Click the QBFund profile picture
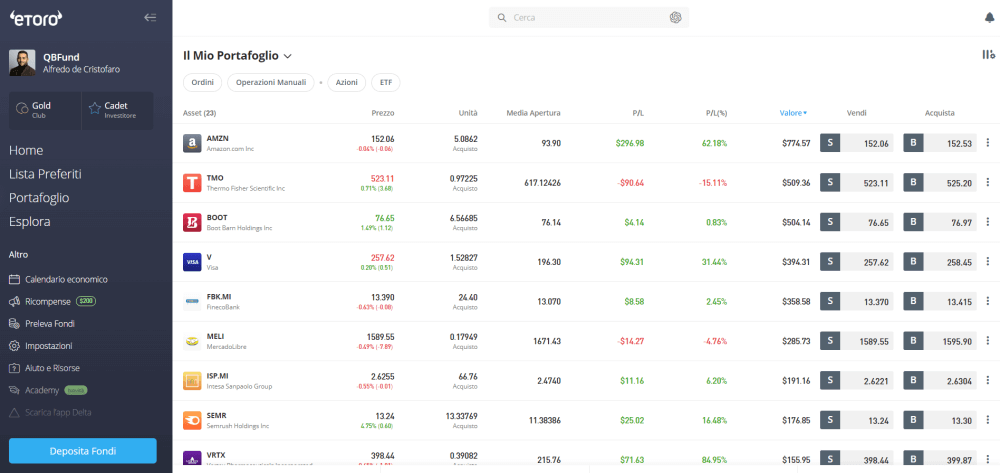 [22, 63]
